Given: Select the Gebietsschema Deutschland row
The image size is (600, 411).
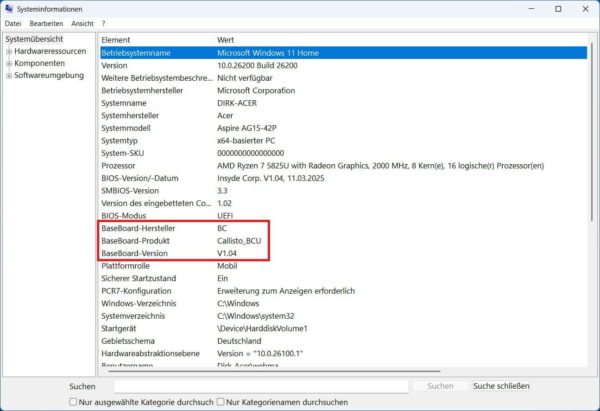Looking at the screenshot, I should (x=343, y=341).
